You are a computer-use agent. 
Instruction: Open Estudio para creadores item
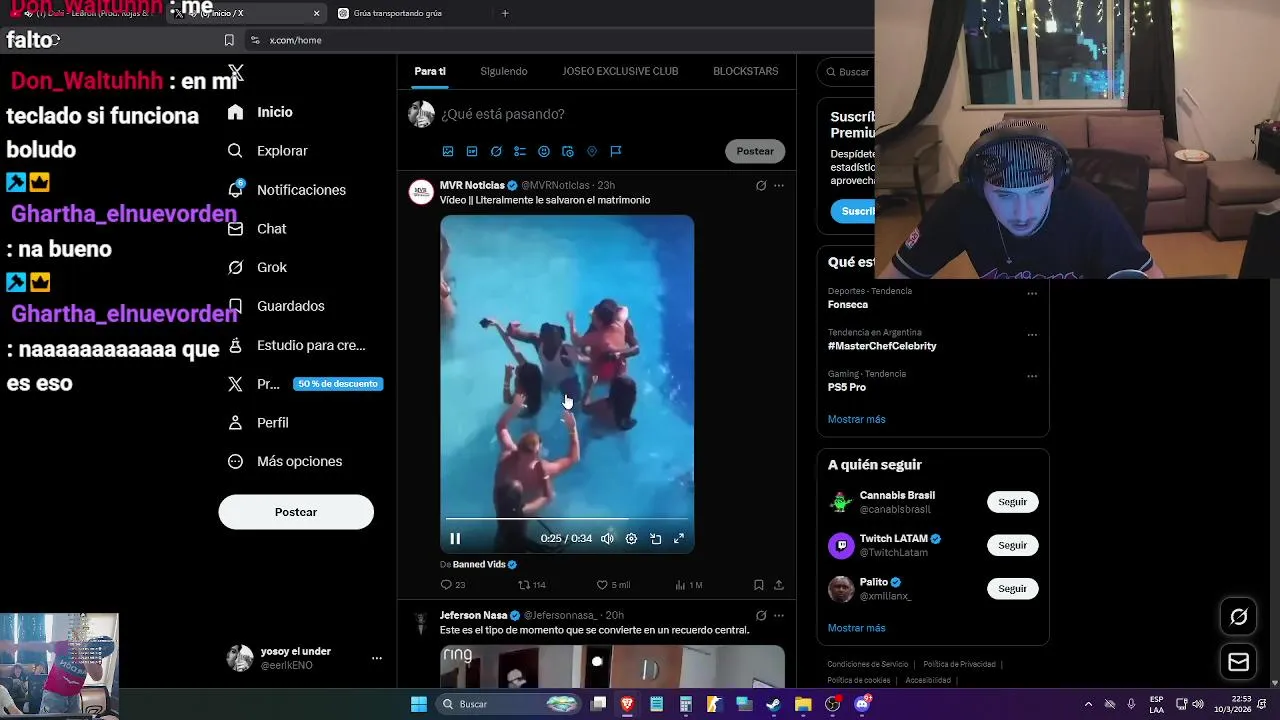click(x=296, y=346)
